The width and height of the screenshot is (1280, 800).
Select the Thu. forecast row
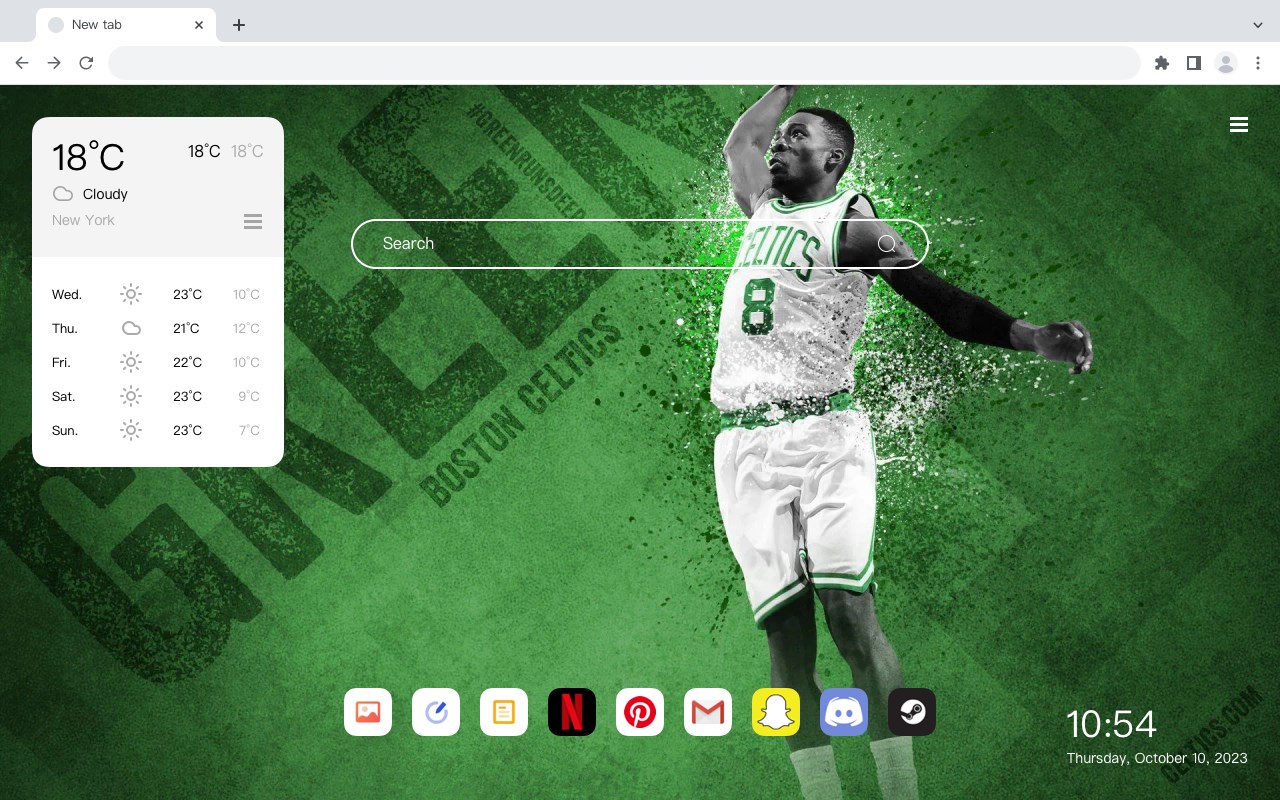click(x=158, y=328)
